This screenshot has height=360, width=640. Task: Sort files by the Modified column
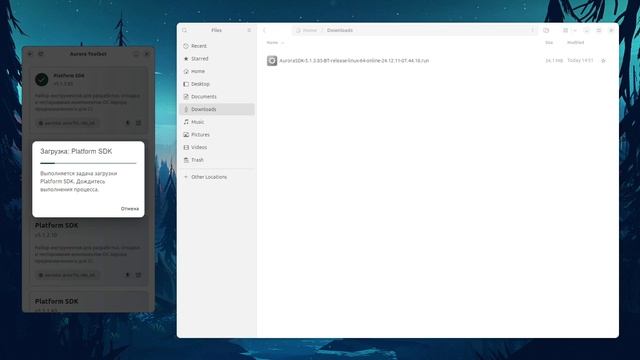coord(576,42)
